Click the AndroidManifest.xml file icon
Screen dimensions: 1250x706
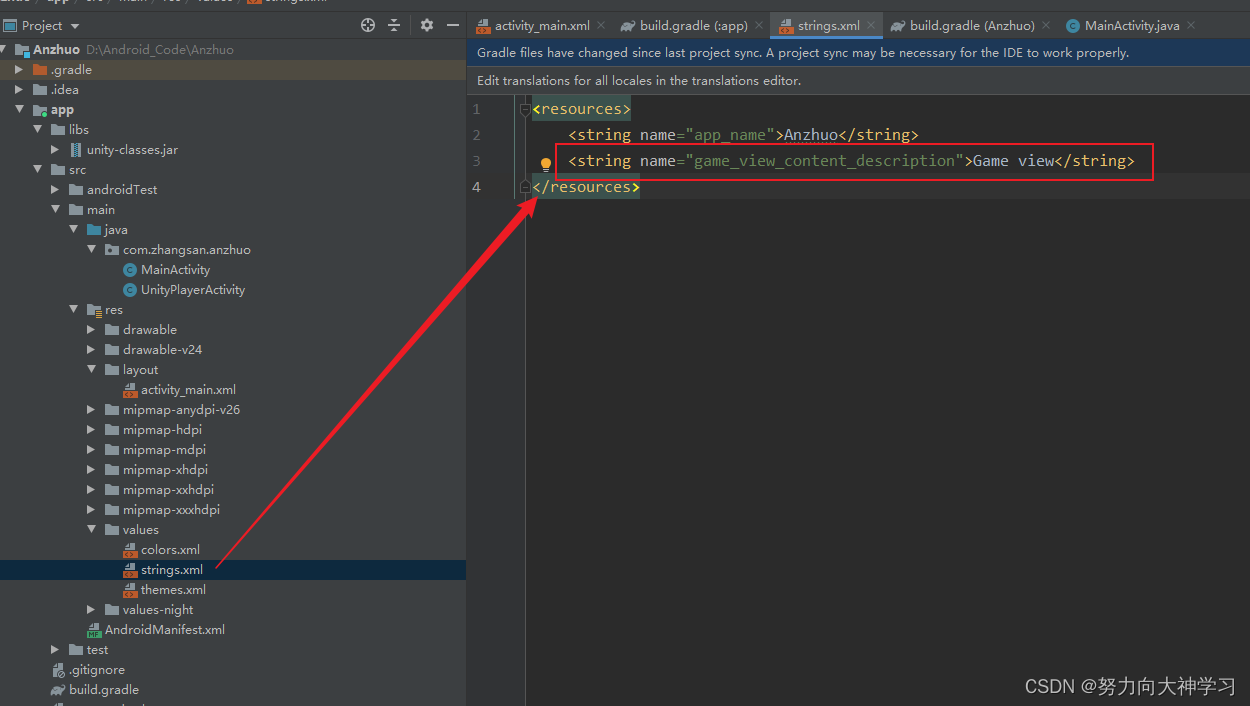96,629
